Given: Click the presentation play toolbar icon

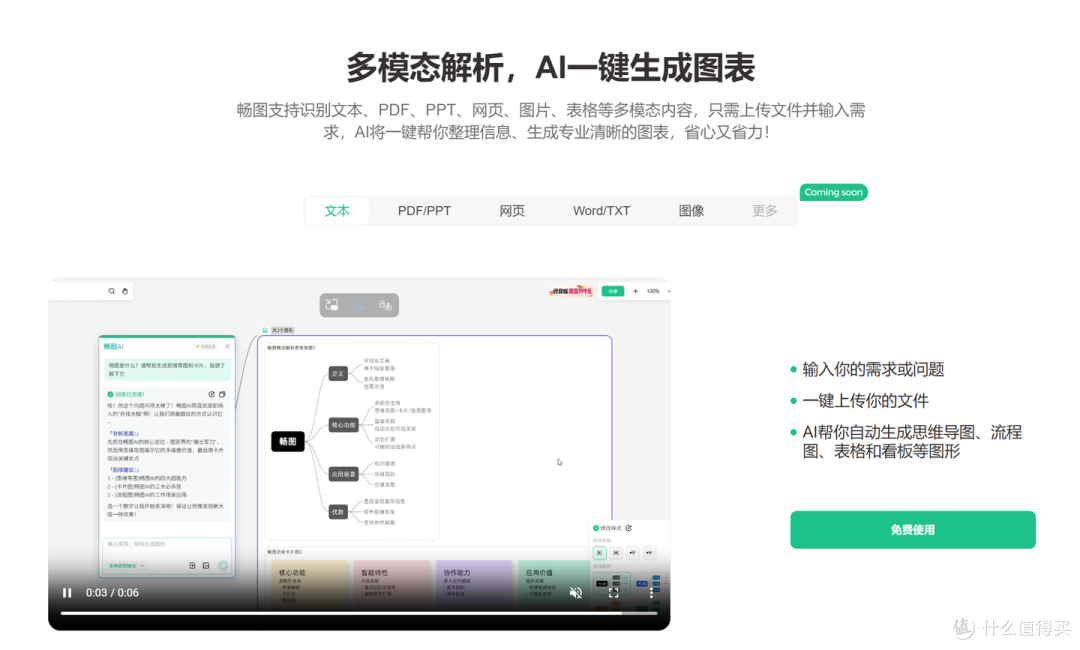Looking at the screenshot, I should (357, 304).
